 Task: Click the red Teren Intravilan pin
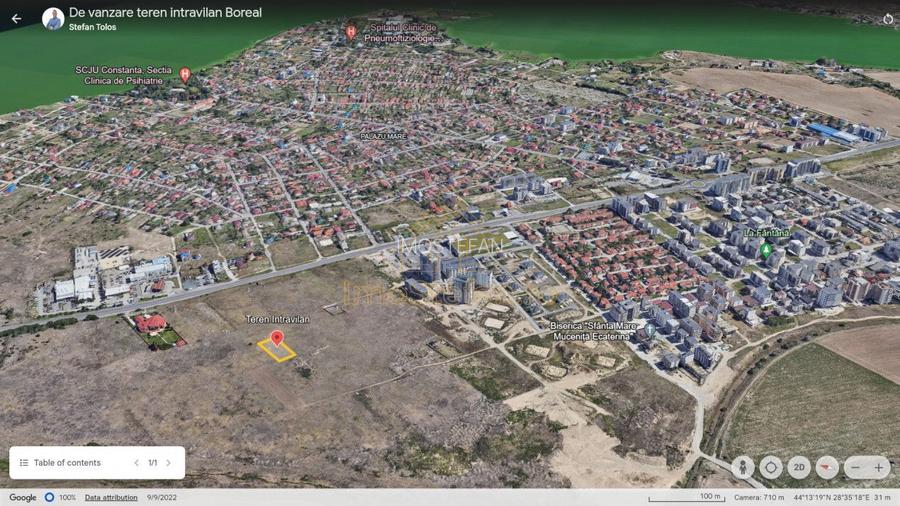(277, 338)
